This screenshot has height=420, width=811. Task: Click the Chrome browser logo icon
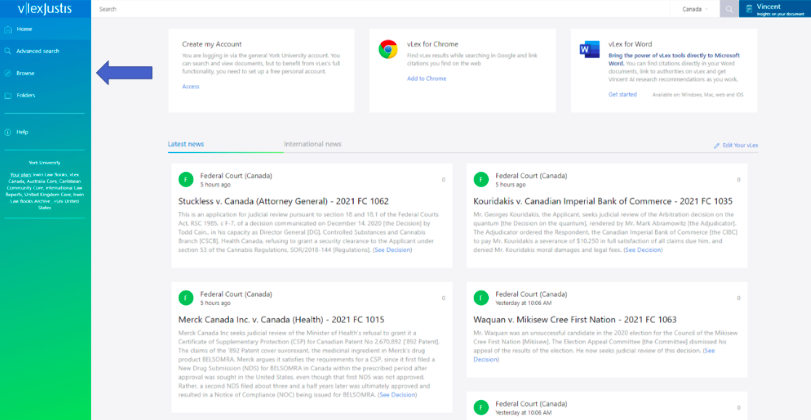point(388,49)
